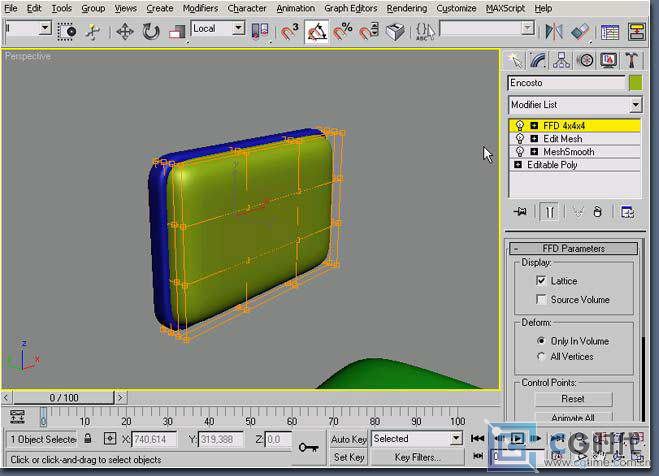
Task: Click the Set Keys key icon
Action: pos(308,448)
